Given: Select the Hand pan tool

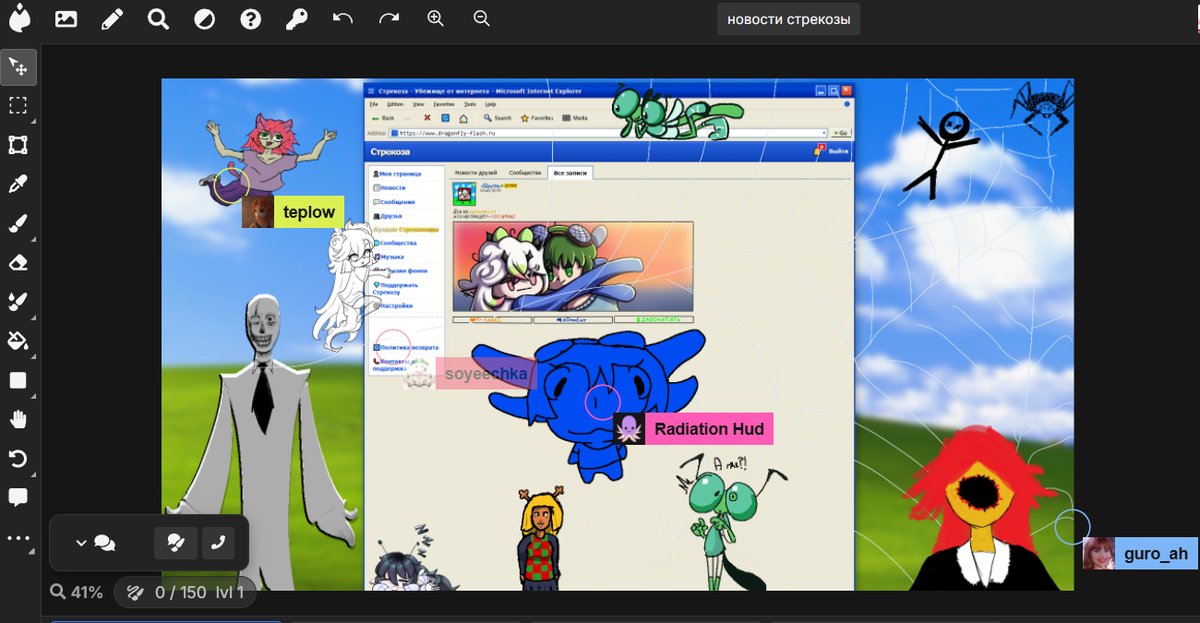Looking at the screenshot, I should point(18,419).
